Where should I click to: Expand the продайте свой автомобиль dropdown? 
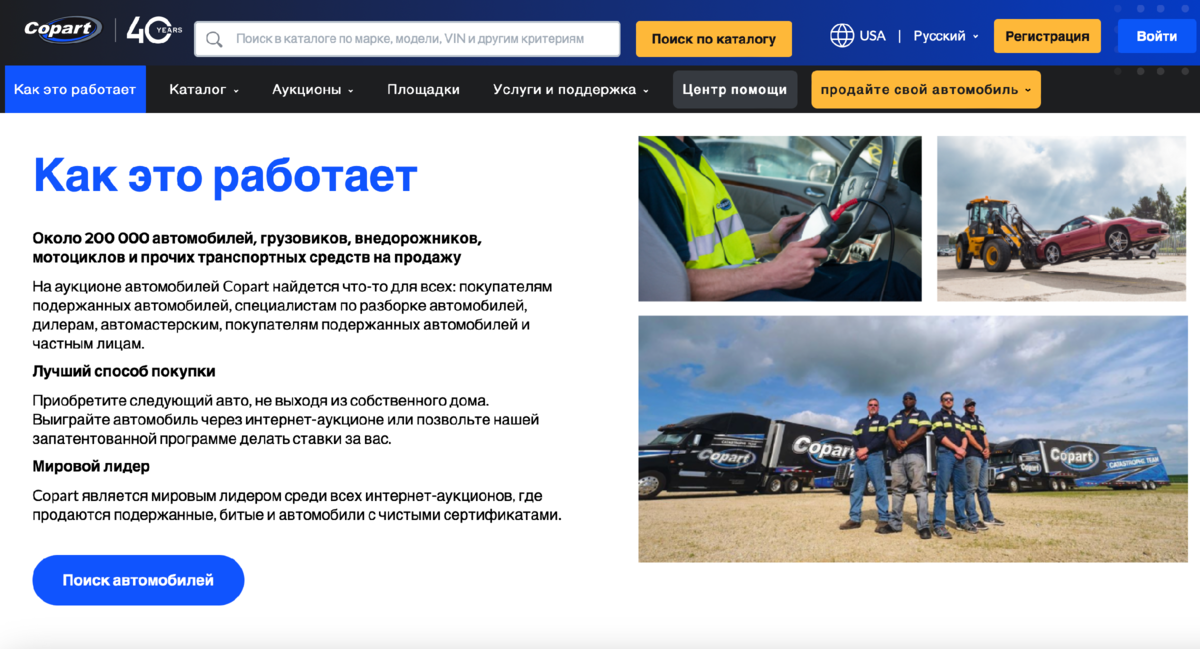click(926, 89)
